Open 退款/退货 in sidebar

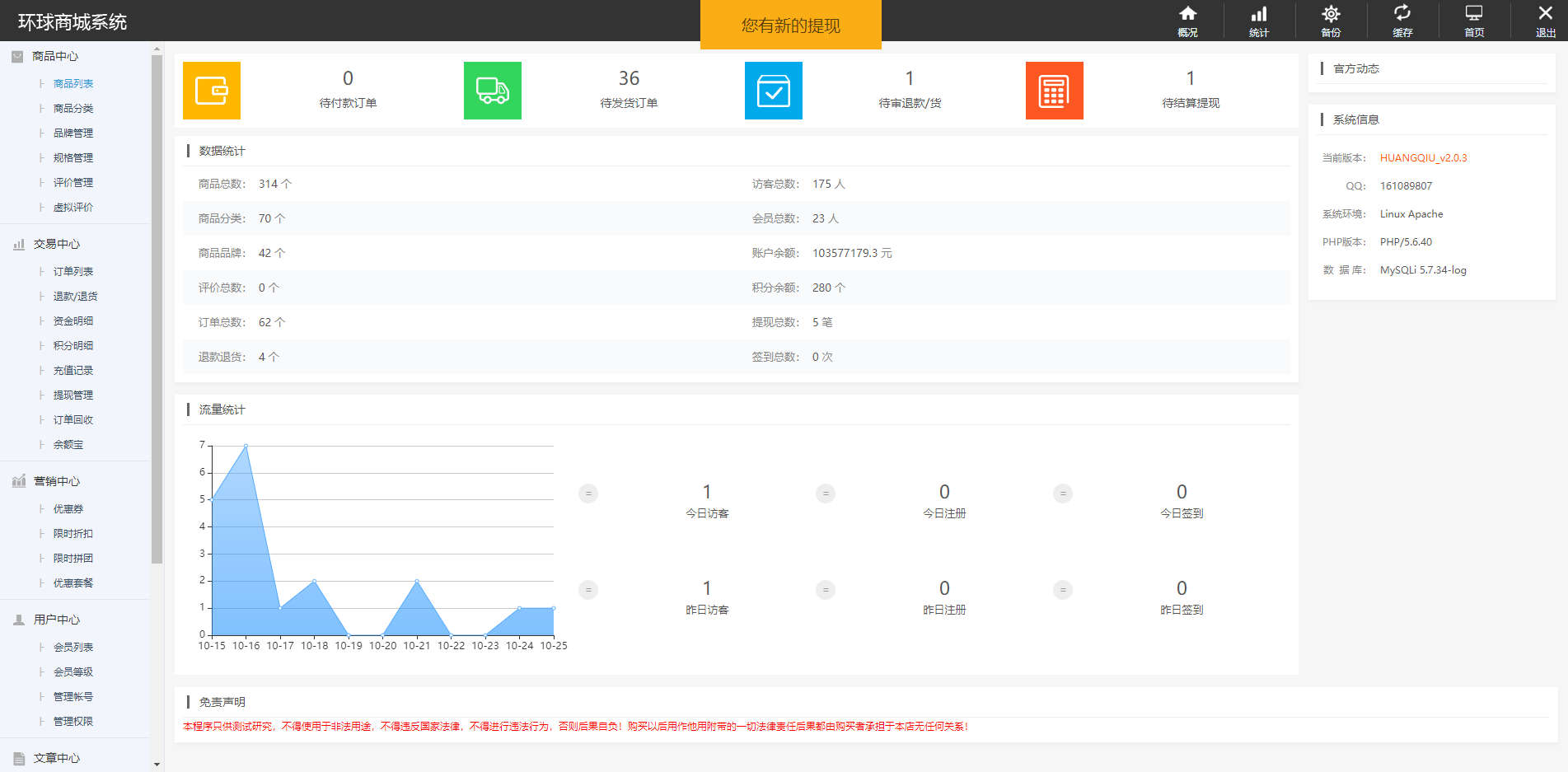[x=76, y=297]
